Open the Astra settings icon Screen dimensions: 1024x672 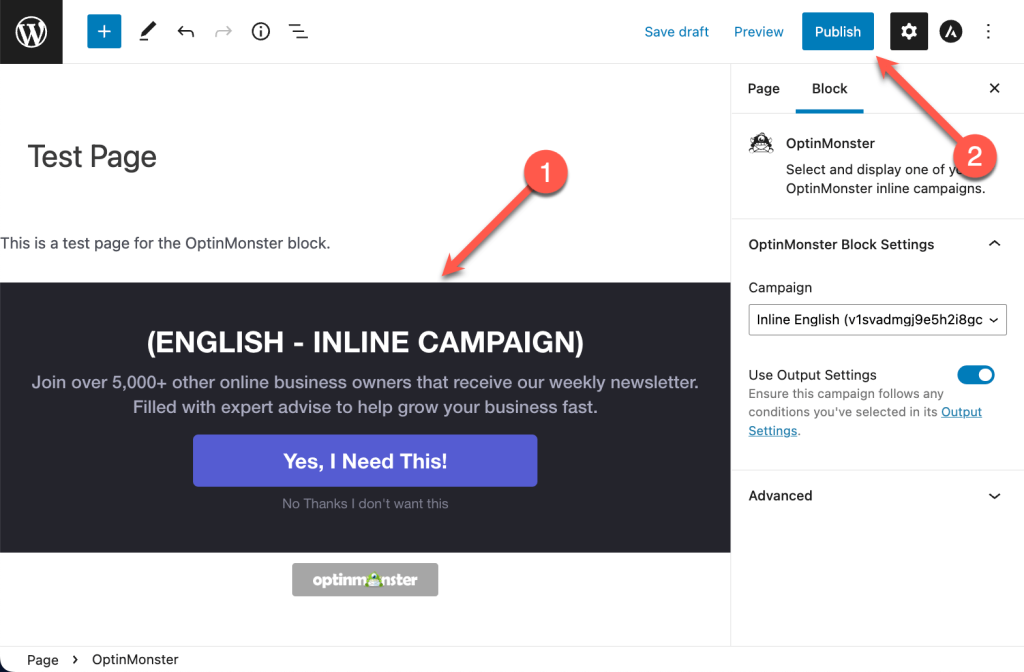coord(950,31)
